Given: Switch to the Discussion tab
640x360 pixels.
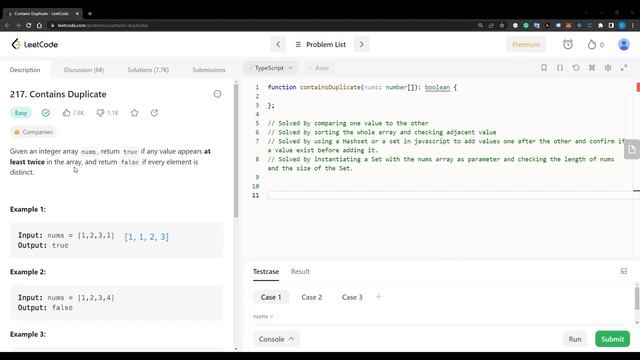Looking at the screenshot, I should [x=84, y=70].
